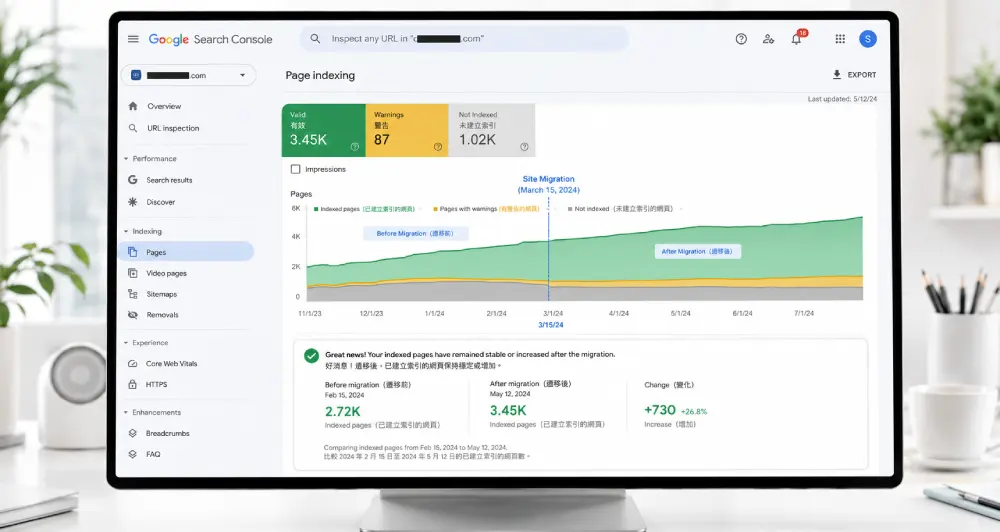Click the FAQ layers icon
Image resolution: width=1000 pixels, height=532 pixels.
133,454
